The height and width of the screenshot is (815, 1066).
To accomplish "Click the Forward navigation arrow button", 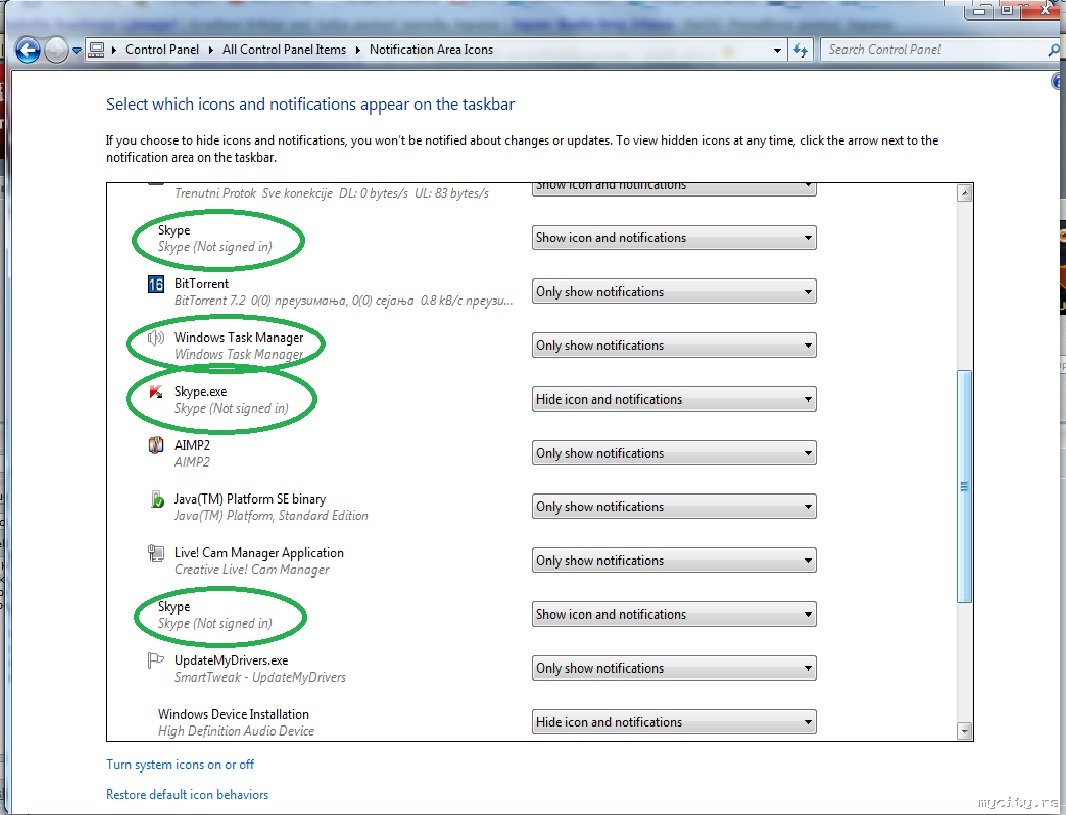I will point(56,50).
